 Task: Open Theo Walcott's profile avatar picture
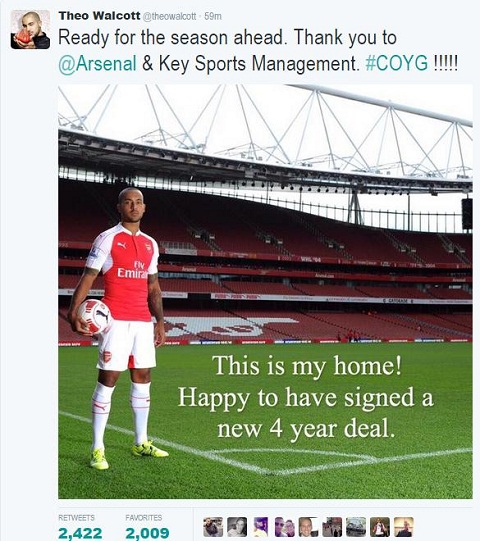pyautogui.click(x=30, y=29)
